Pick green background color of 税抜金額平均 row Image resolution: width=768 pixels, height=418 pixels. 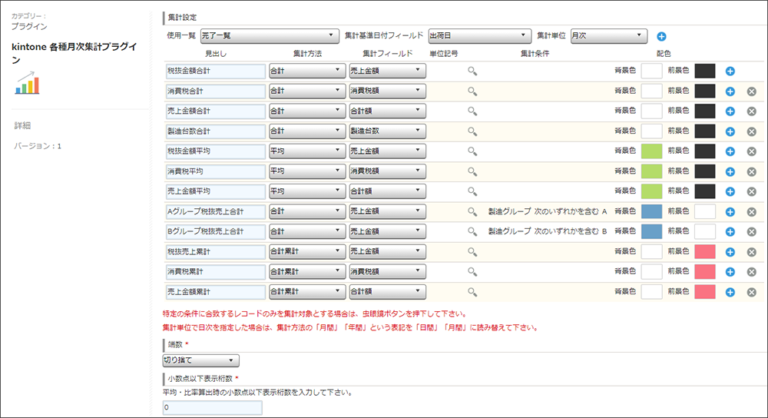651,152
